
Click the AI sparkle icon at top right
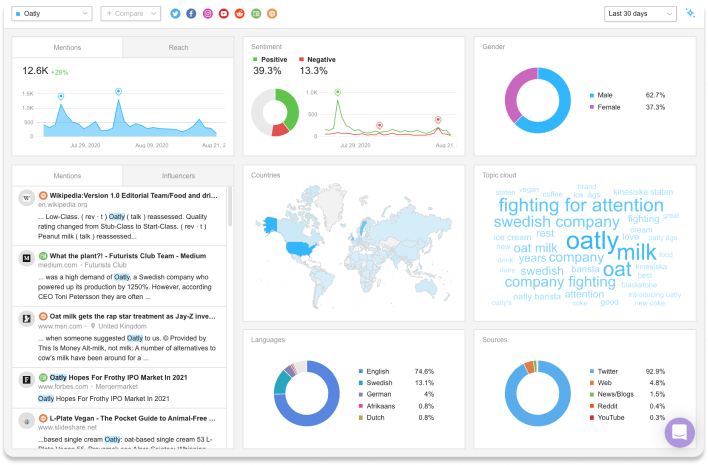(690, 13)
